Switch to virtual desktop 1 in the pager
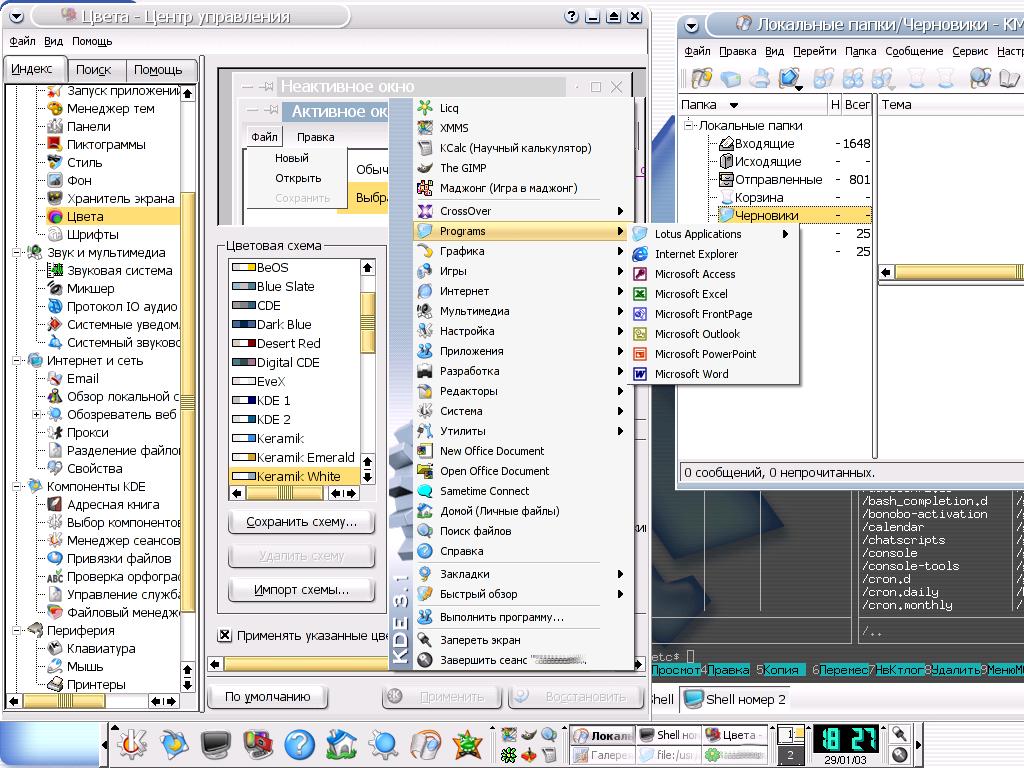 tap(790, 735)
